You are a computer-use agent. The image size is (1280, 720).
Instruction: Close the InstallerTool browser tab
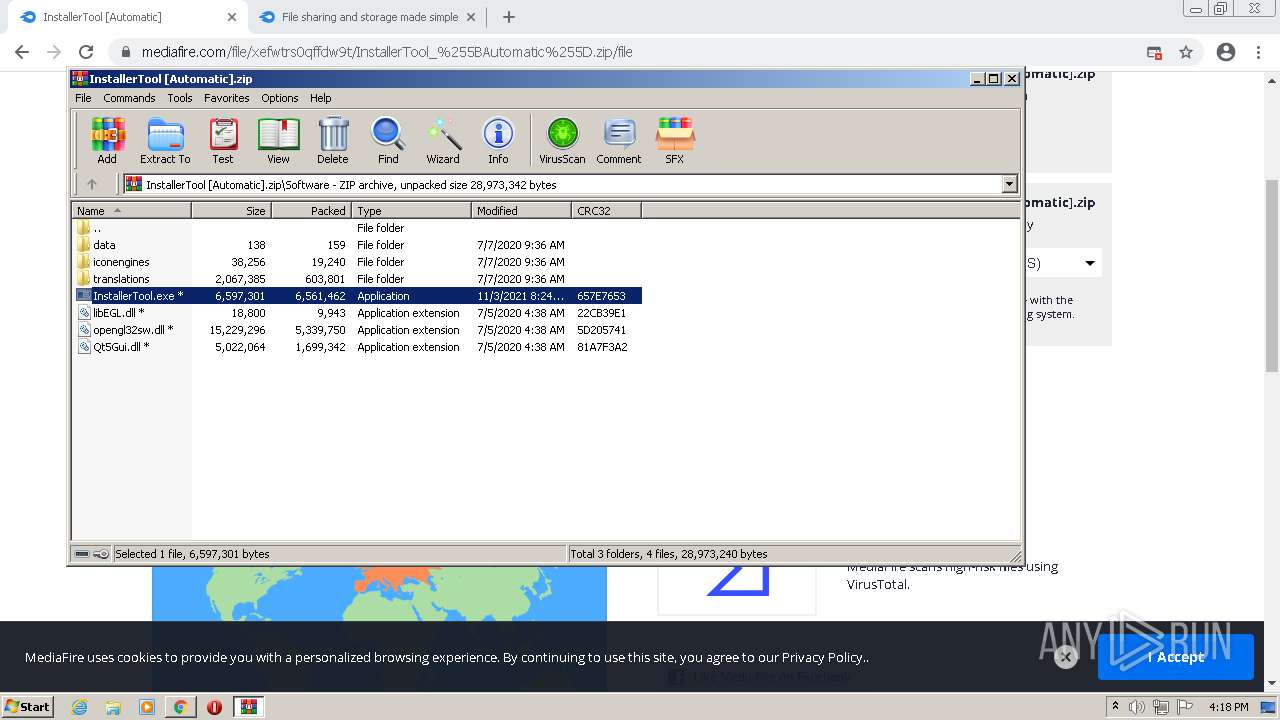[x=232, y=17]
